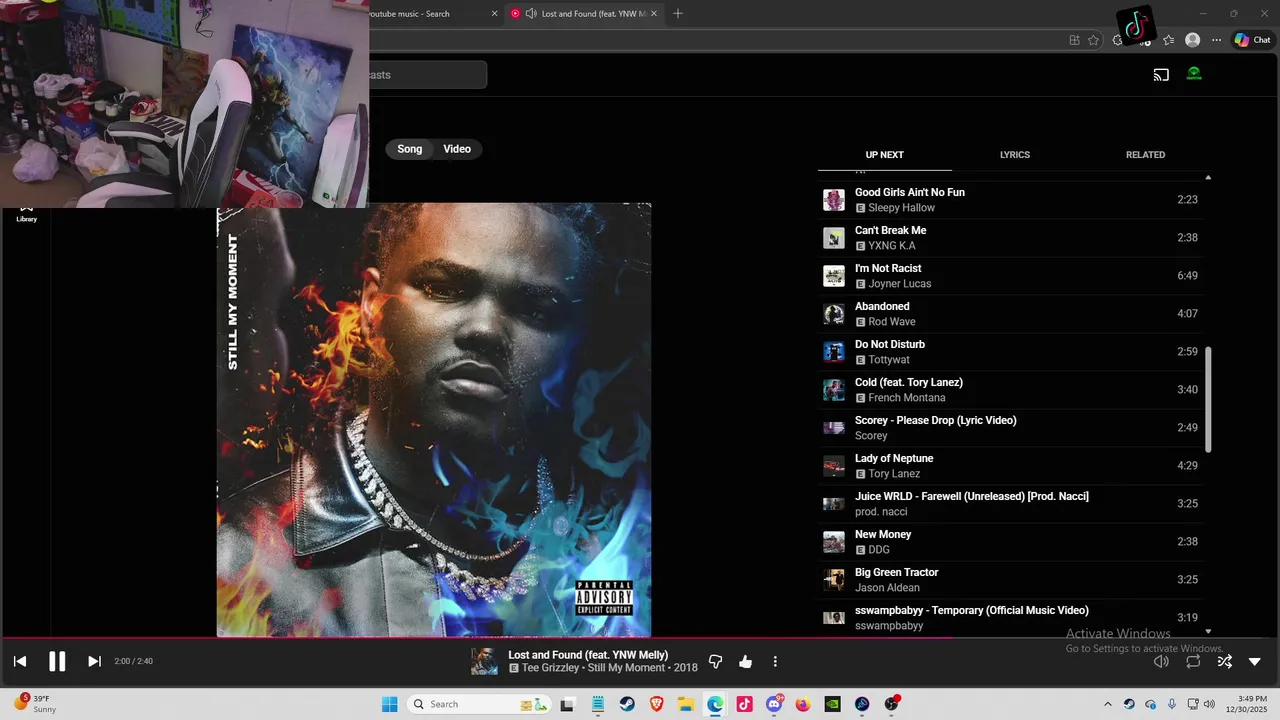
Task: Select the UP NEXT tab
Action: coord(884,155)
